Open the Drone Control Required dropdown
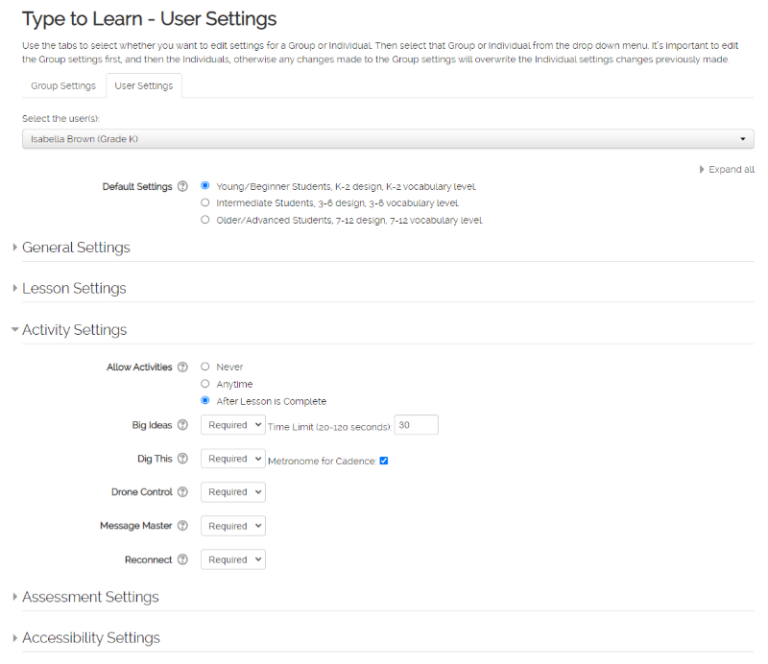768x664 pixels. [x=233, y=493]
